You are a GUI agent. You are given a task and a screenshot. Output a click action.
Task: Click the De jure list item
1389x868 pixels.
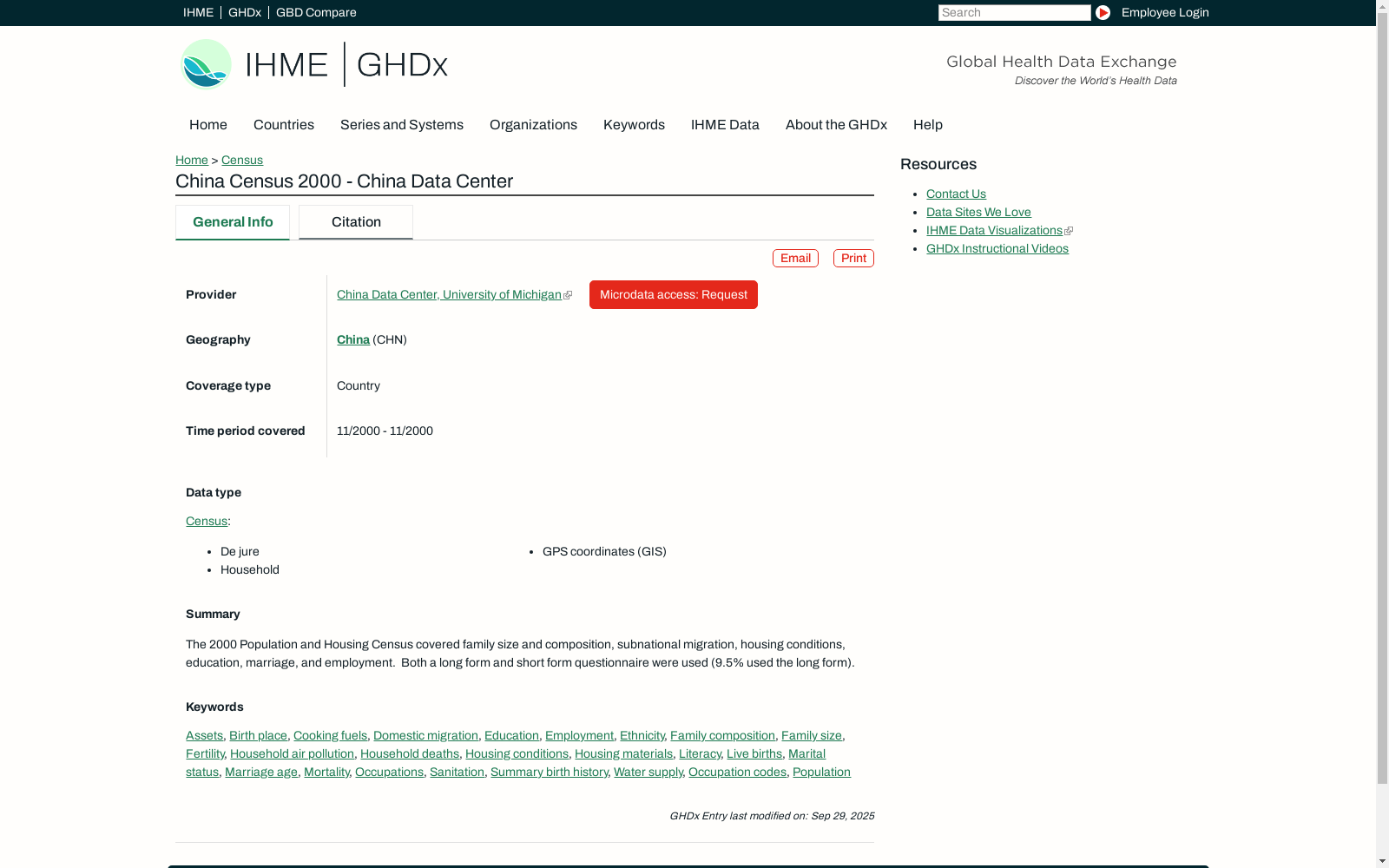pyautogui.click(x=240, y=552)
